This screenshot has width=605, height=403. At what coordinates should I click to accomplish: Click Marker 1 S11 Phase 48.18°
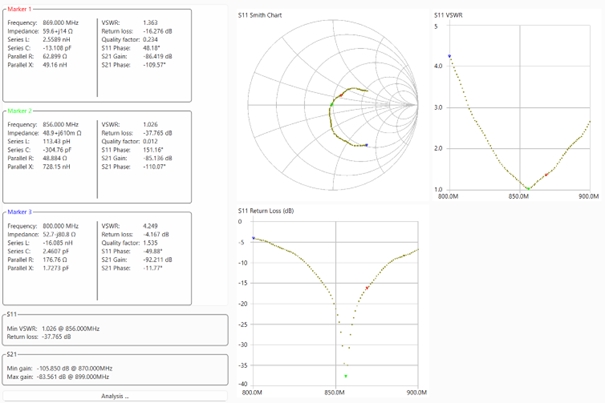[152, 48]
